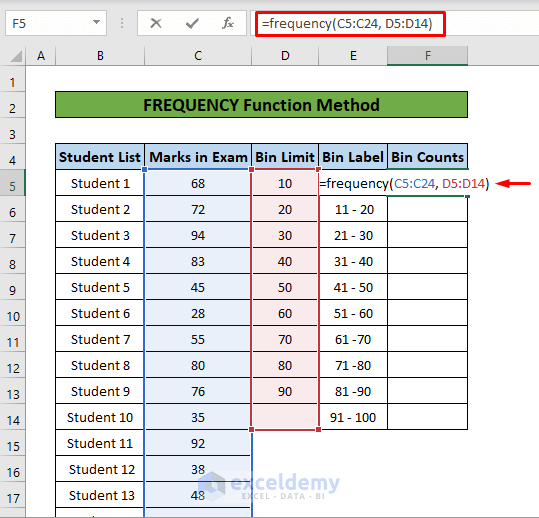The width and height of the screenshot is (539, 518).
Task: Select the marks cell containing 94
Action: [198, 235]
